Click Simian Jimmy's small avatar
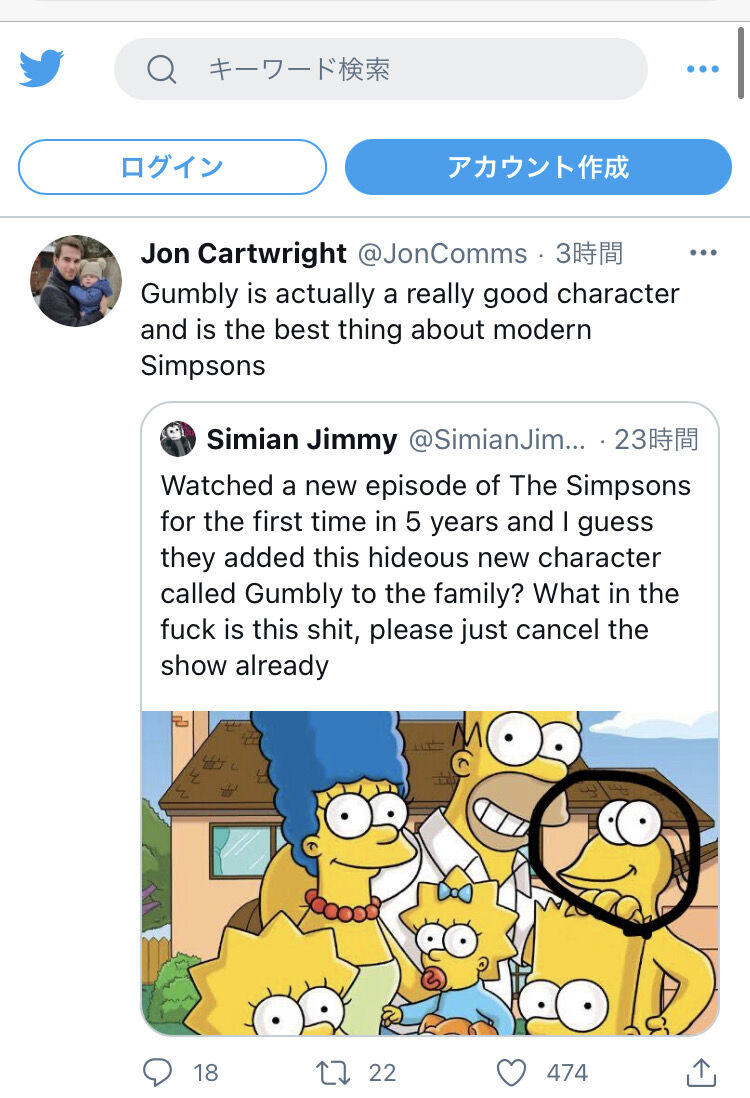Screen dimensions: 750x1098 click(x=178, y=439)
